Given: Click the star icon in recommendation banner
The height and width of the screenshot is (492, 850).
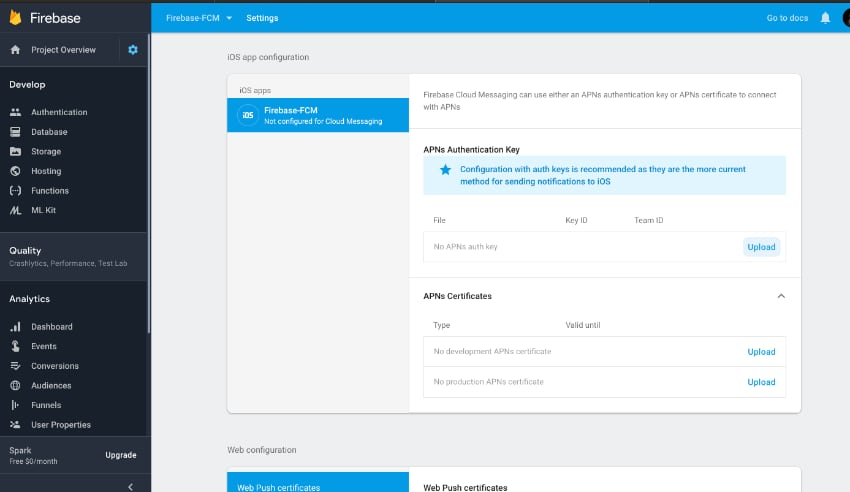Looking at the screenshot, I should pos(445,170).
